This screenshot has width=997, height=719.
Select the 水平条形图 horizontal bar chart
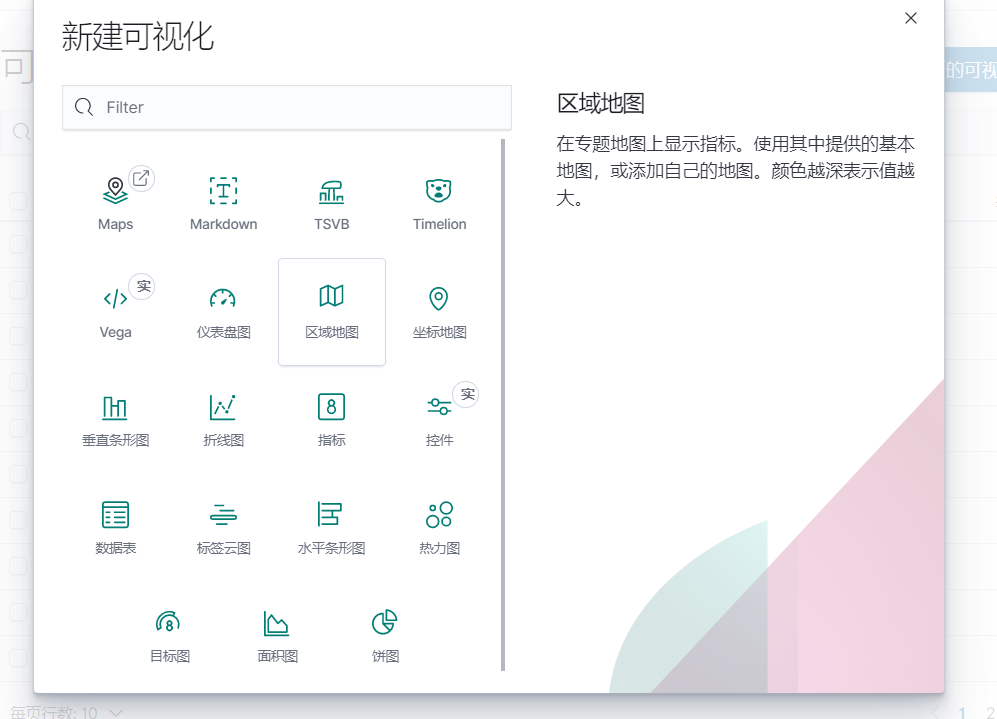pos(331,525)
